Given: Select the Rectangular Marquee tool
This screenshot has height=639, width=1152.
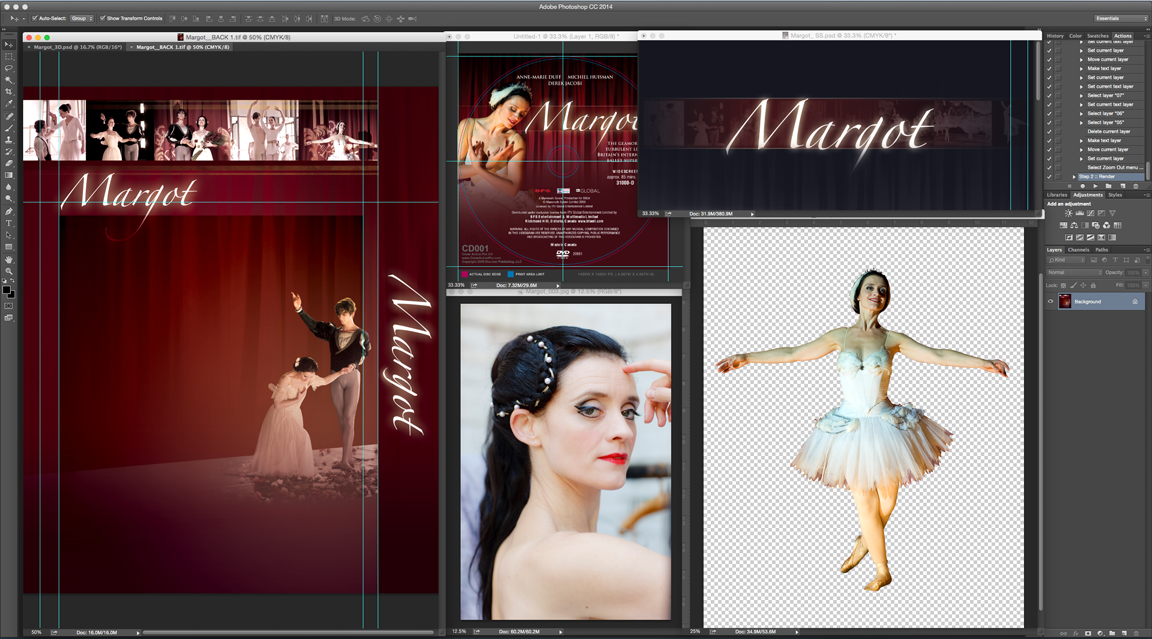Looking at the screenshot, I should tap(9, 56).
